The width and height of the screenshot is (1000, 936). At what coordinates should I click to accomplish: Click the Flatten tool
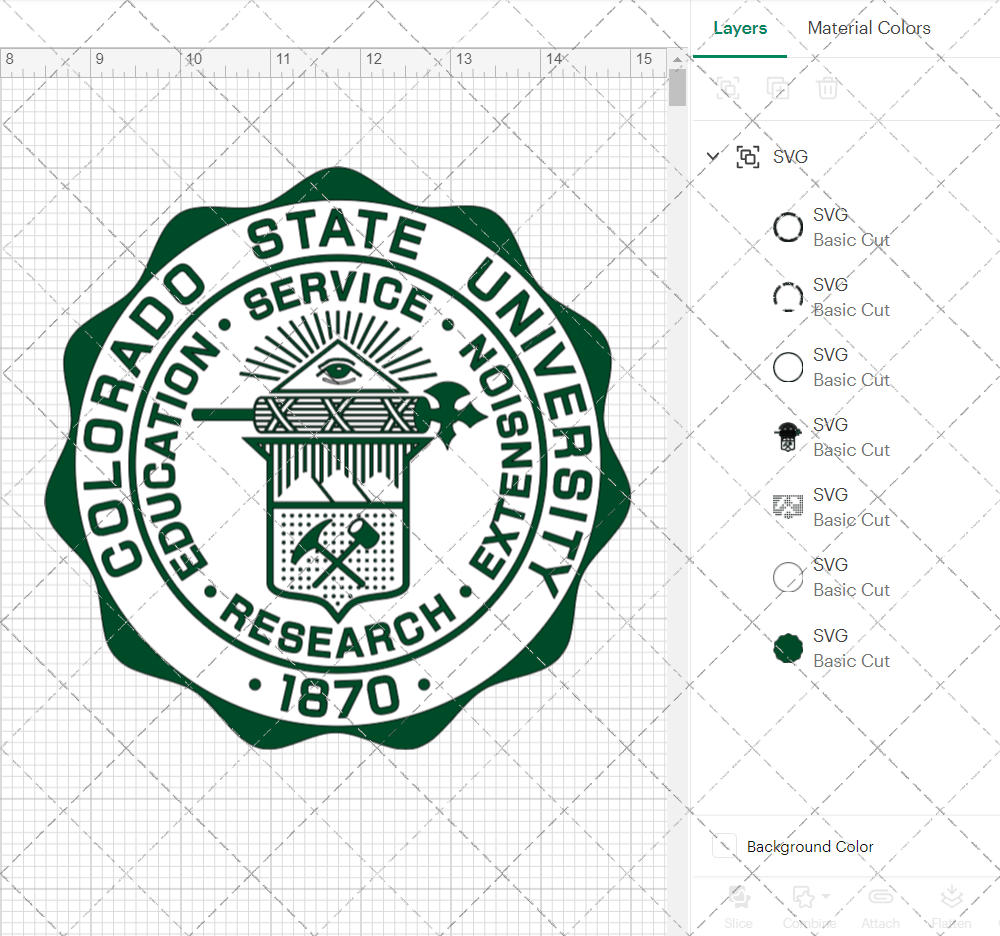pos(951,906)
